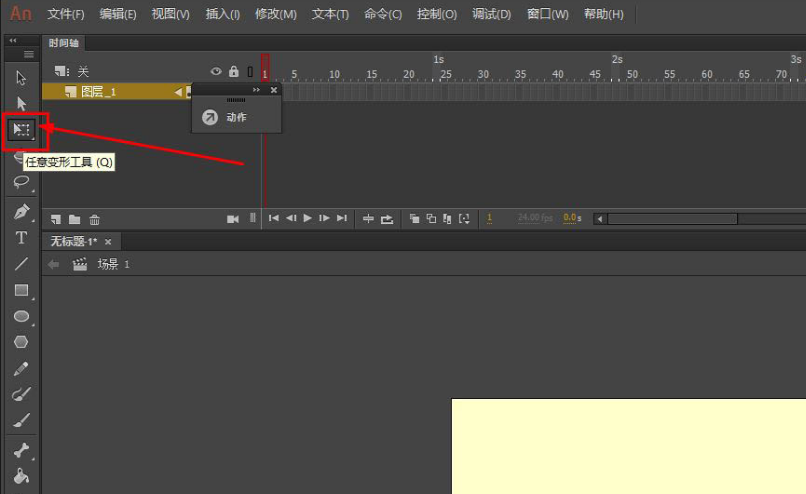Select the Lasso tool
The width and height of the screenshot is (806, 494).
[x=21, y=181]
